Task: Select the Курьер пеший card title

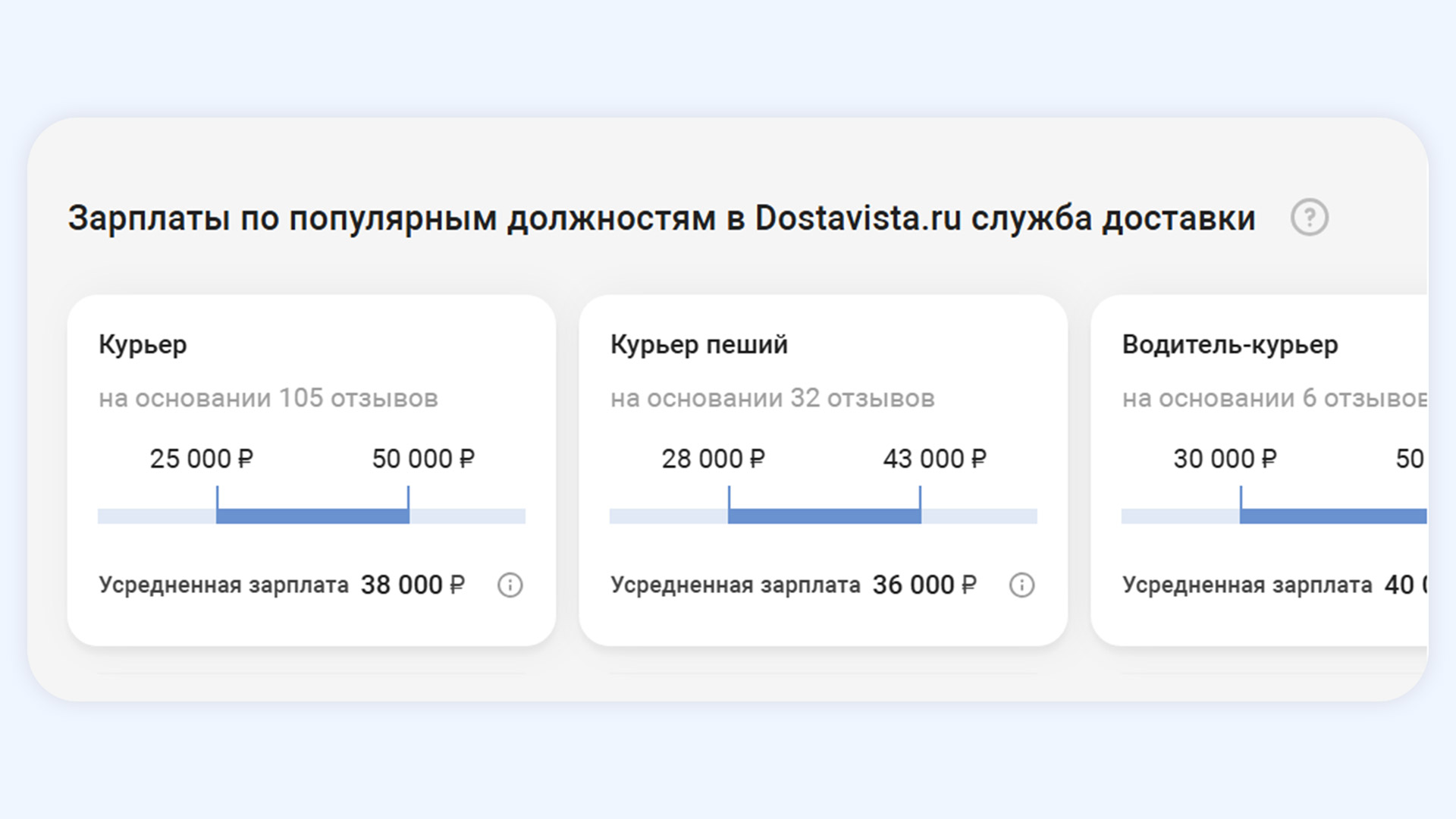Action: point(698,345)
